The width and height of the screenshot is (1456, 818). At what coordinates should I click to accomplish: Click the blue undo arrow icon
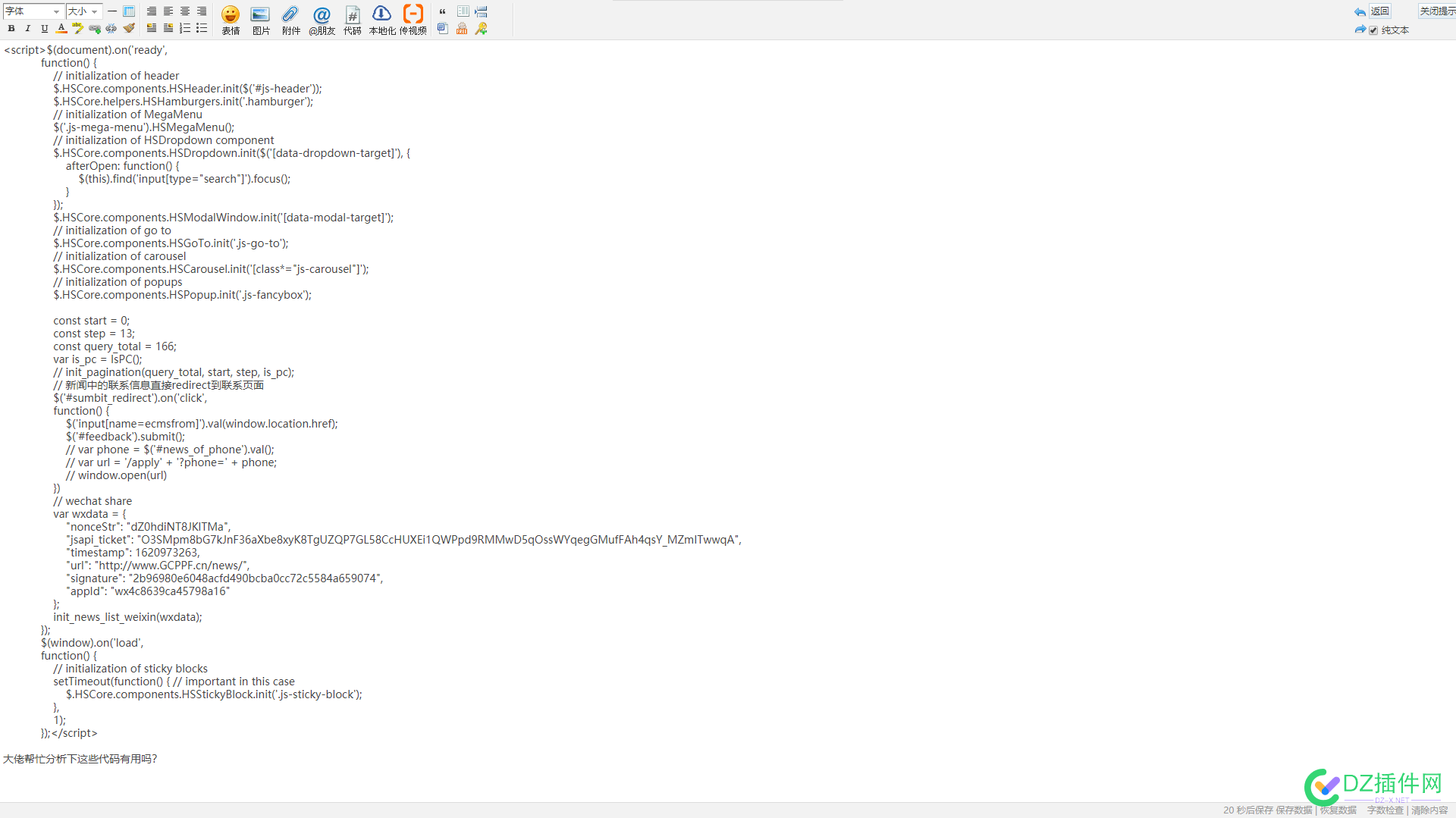click(1360, 12)
